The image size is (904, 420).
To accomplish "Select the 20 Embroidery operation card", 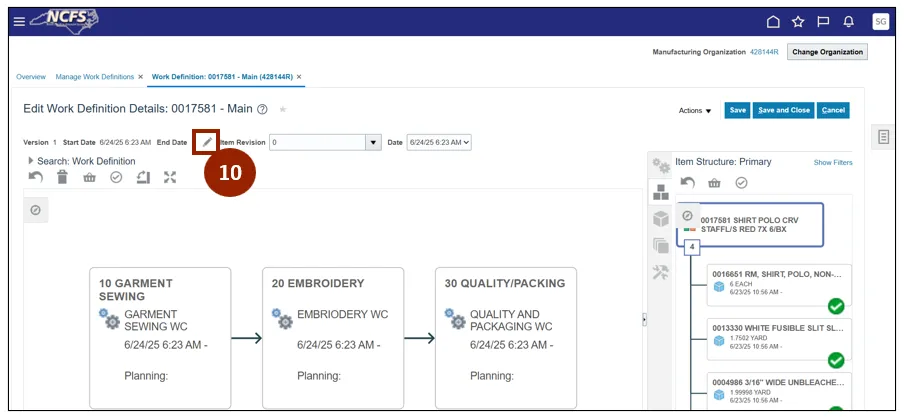I will (x=333, y=338).
